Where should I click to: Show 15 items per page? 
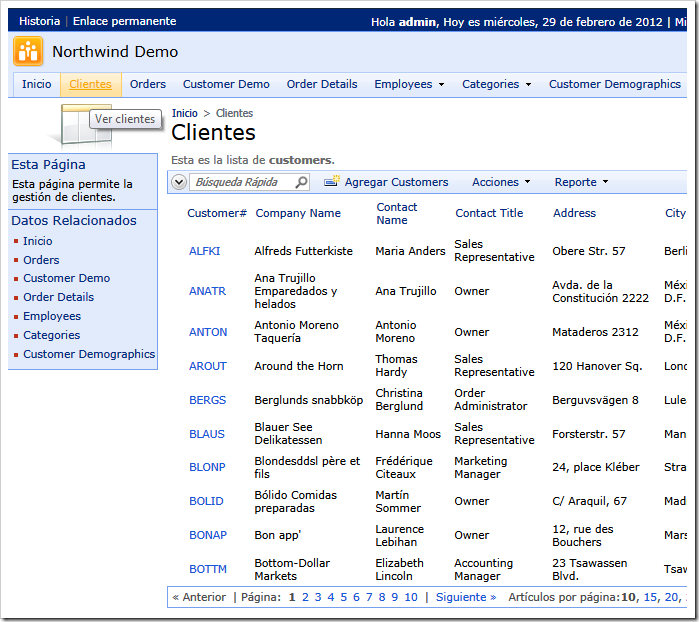pos(650,597)
